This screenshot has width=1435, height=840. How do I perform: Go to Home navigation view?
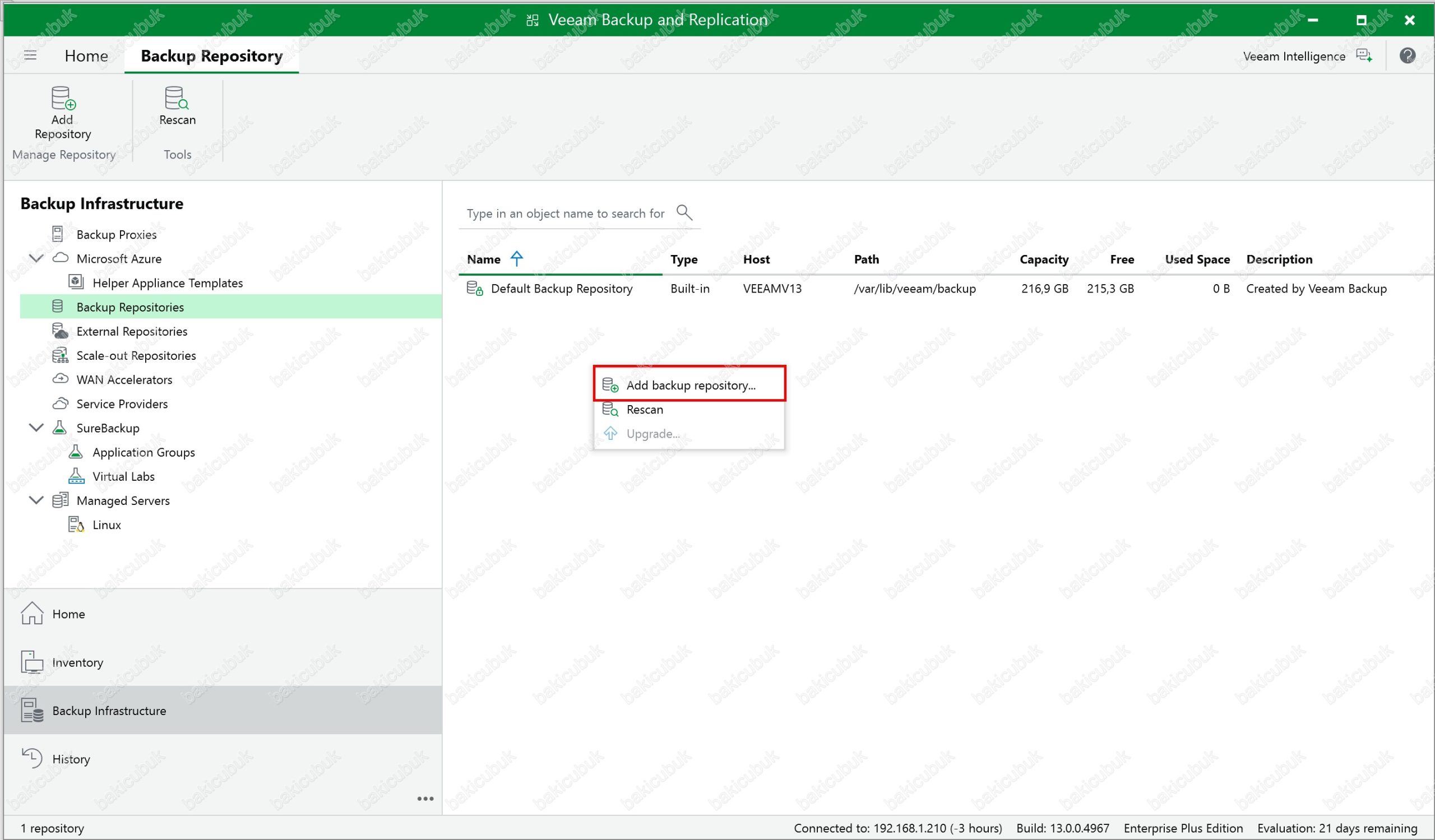[223, 614]
